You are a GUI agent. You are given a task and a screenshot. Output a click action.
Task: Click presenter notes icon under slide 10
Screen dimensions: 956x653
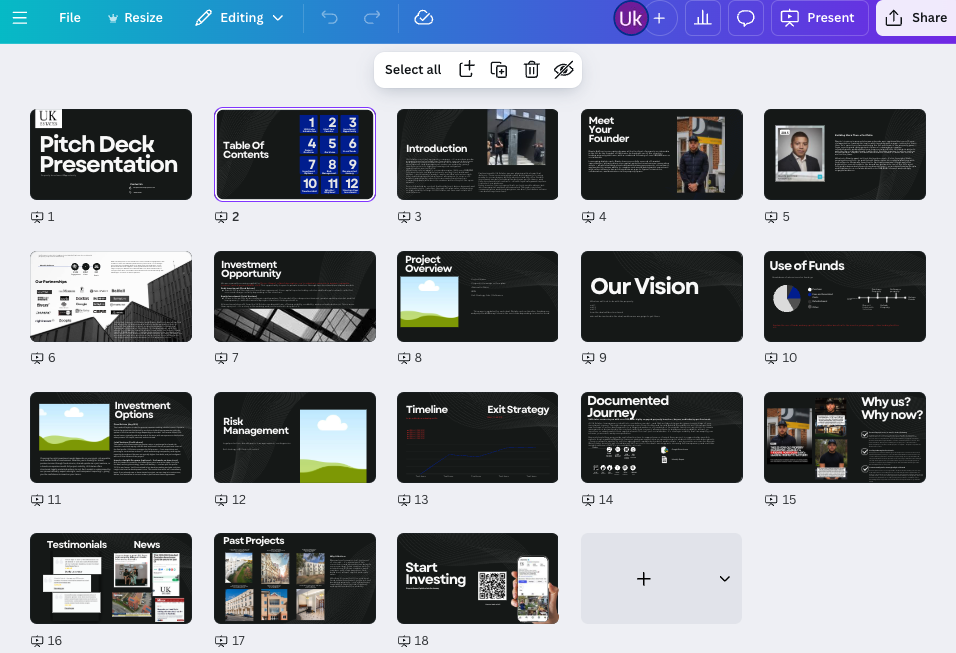(x=771, y=358)
